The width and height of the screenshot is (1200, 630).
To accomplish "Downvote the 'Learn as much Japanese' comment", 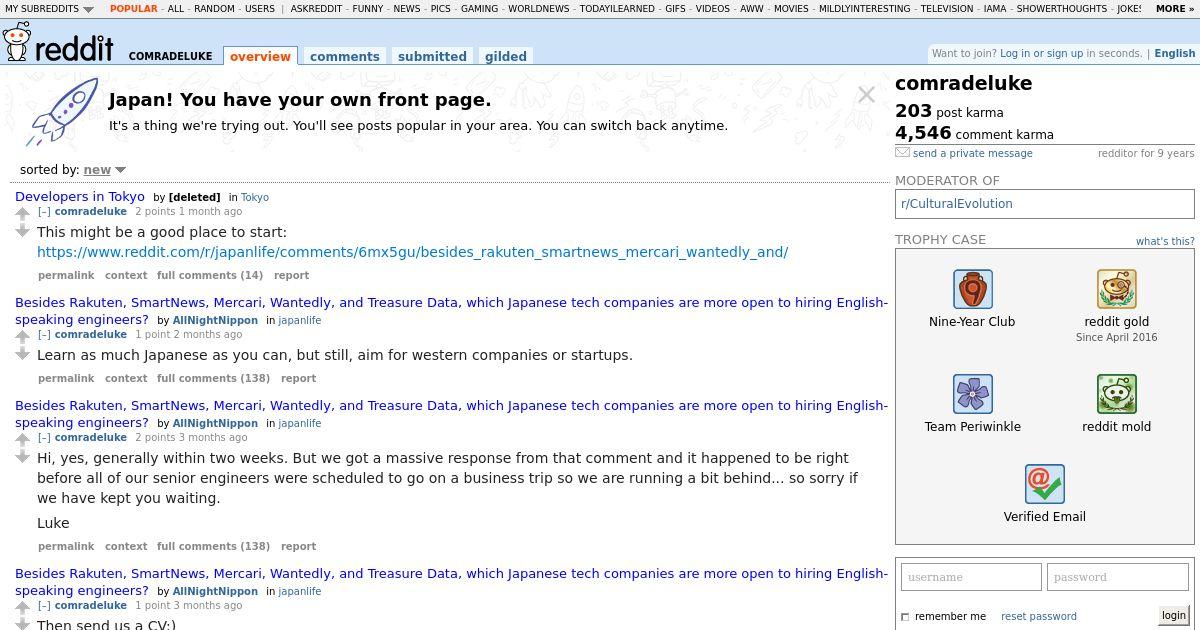I will (x=23, y=354).
